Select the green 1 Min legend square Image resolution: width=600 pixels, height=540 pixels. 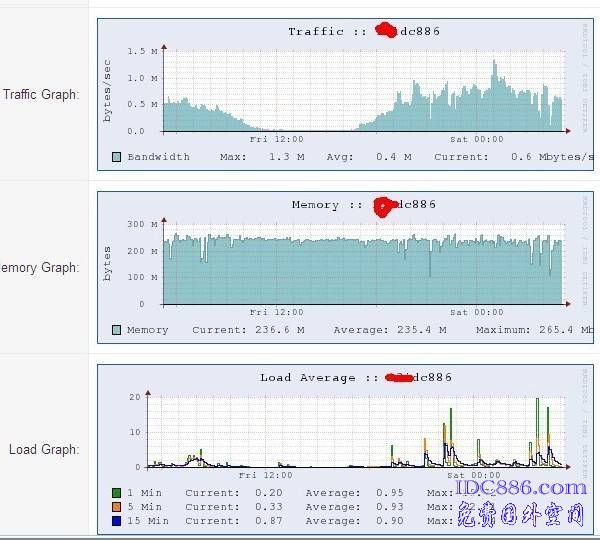coord(117,493)
